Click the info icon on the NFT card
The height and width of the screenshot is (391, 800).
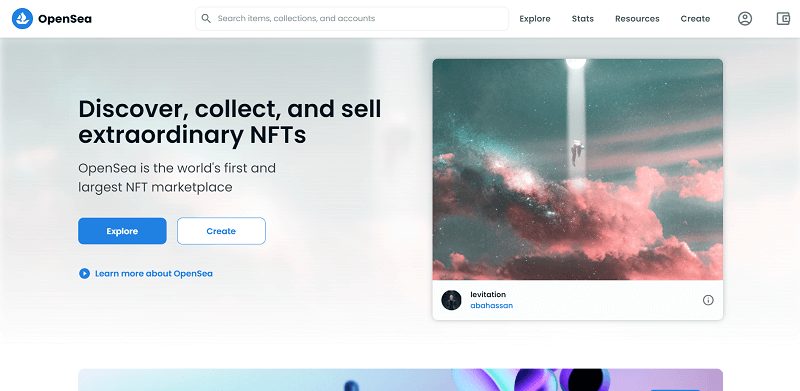708,300
